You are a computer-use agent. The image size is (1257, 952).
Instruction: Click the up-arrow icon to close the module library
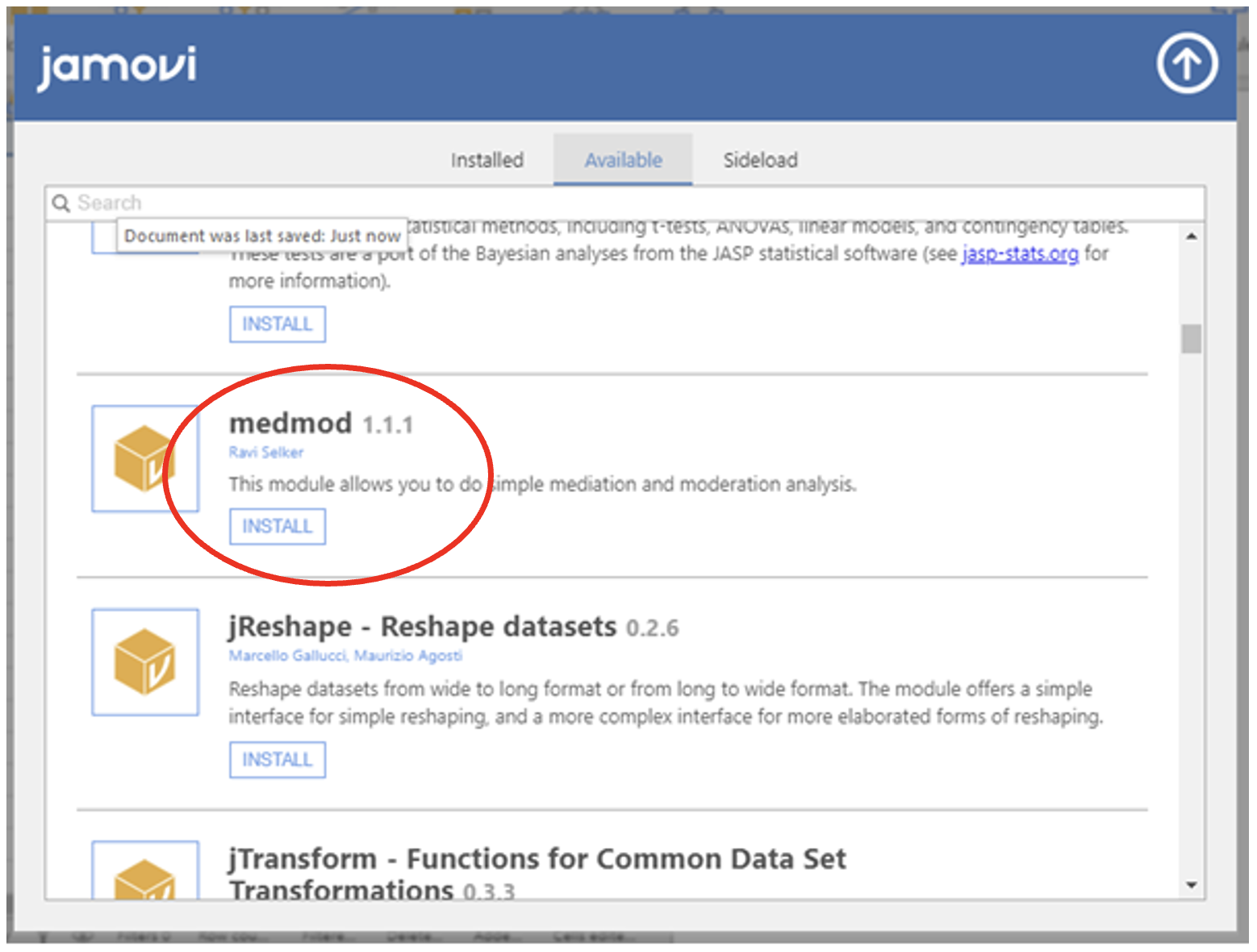point(1187,64)
